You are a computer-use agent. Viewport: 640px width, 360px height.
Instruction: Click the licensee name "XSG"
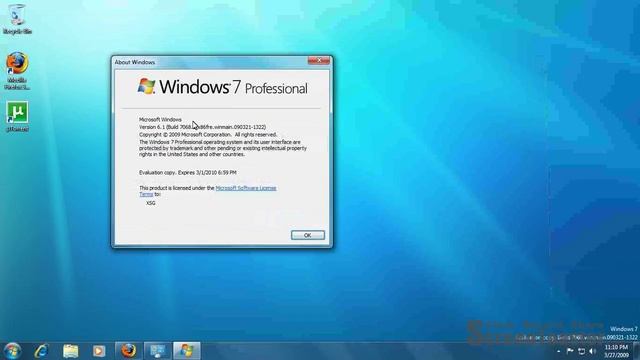click(x=151, y=203)
